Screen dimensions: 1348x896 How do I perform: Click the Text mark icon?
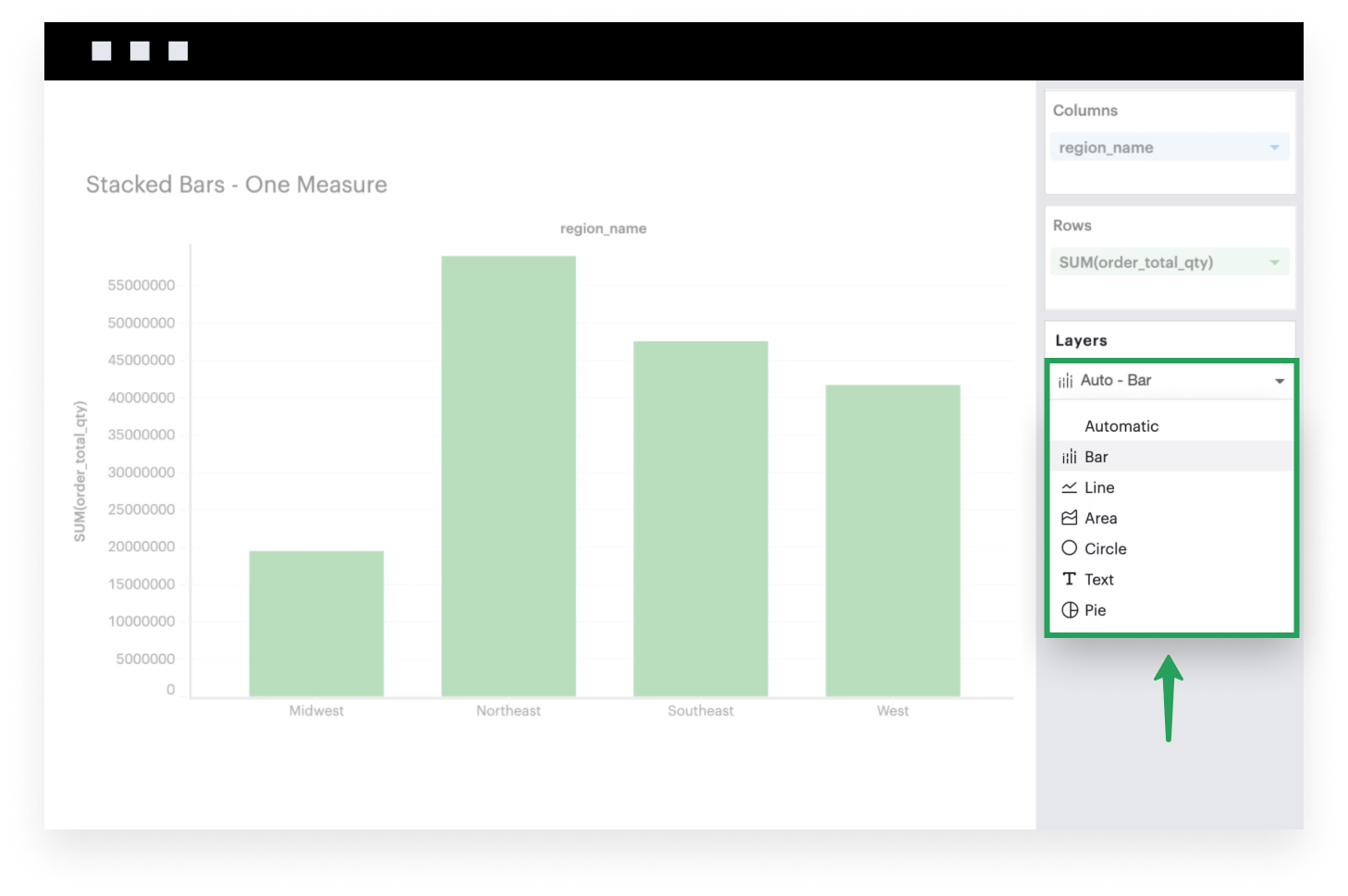point(1069,579)
